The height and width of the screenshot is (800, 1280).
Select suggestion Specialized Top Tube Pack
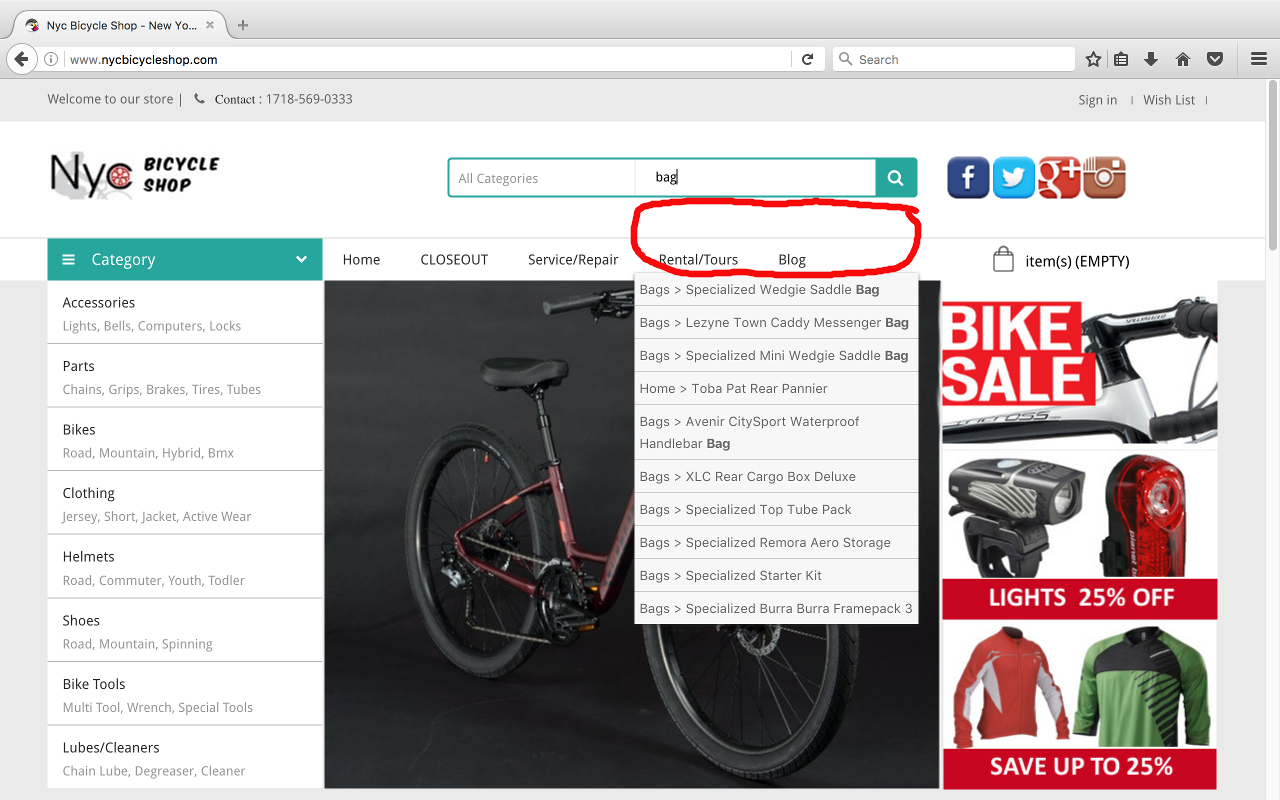pyautogui.click(x=776, y=510)
